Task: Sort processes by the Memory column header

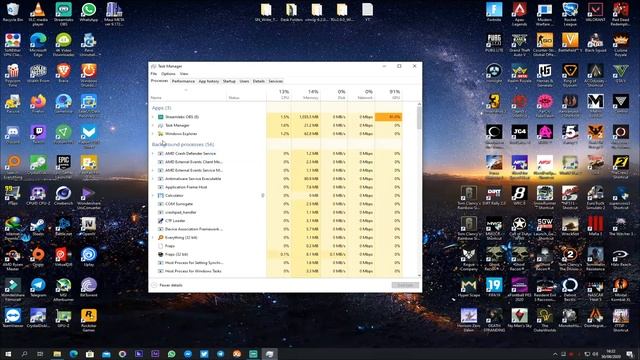Action: click(306, 94)
